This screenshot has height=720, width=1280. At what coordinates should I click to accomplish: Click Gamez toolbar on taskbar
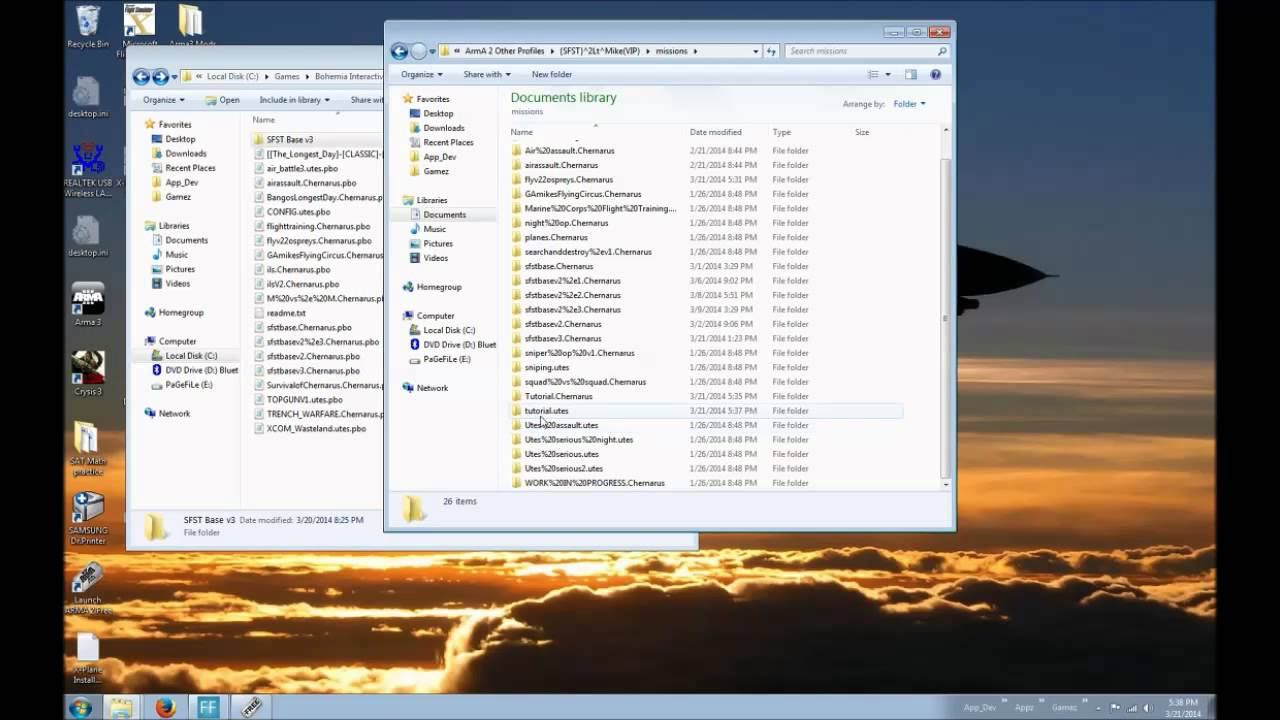click(1064, 707)
